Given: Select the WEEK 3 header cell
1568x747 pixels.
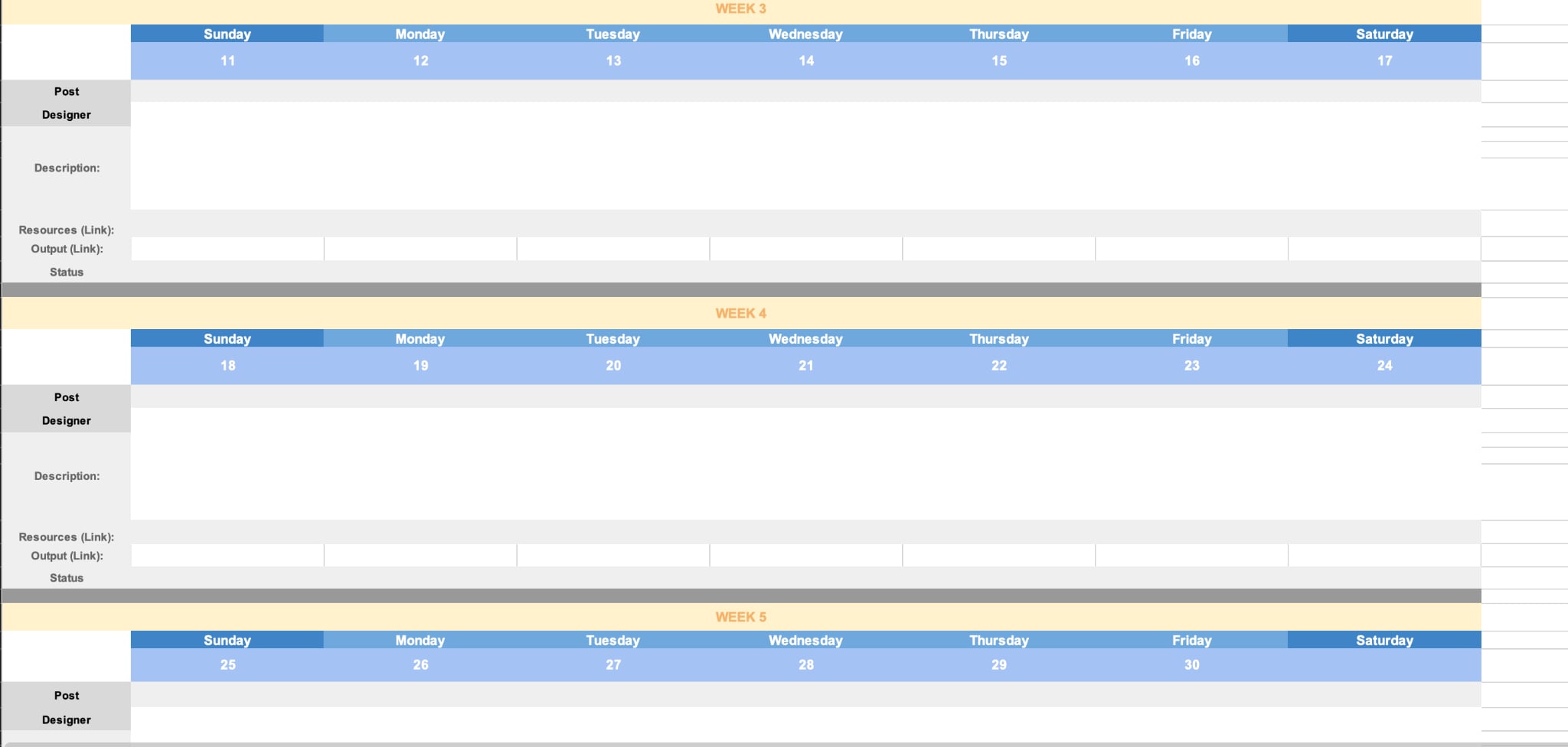Looking at the screenshot, I should pos(740,11).
